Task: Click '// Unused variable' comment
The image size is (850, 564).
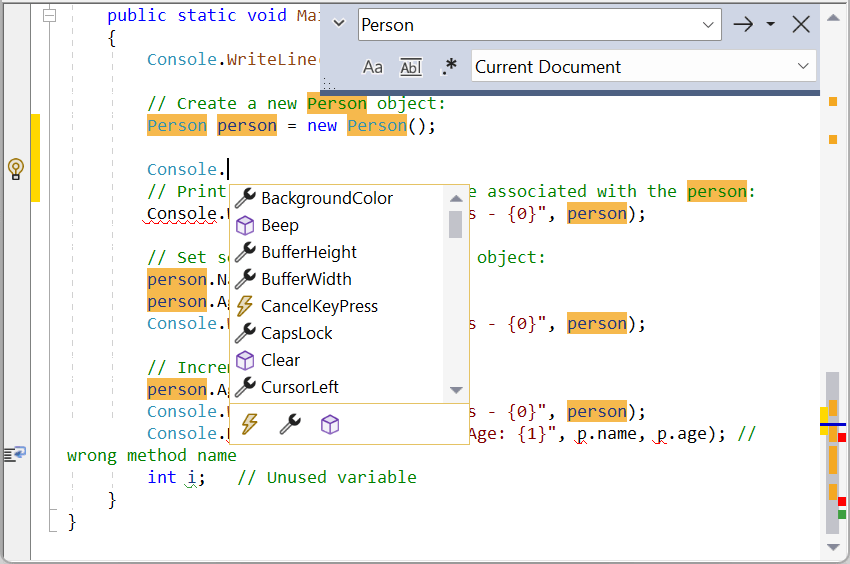Action: tap(327, 477)
